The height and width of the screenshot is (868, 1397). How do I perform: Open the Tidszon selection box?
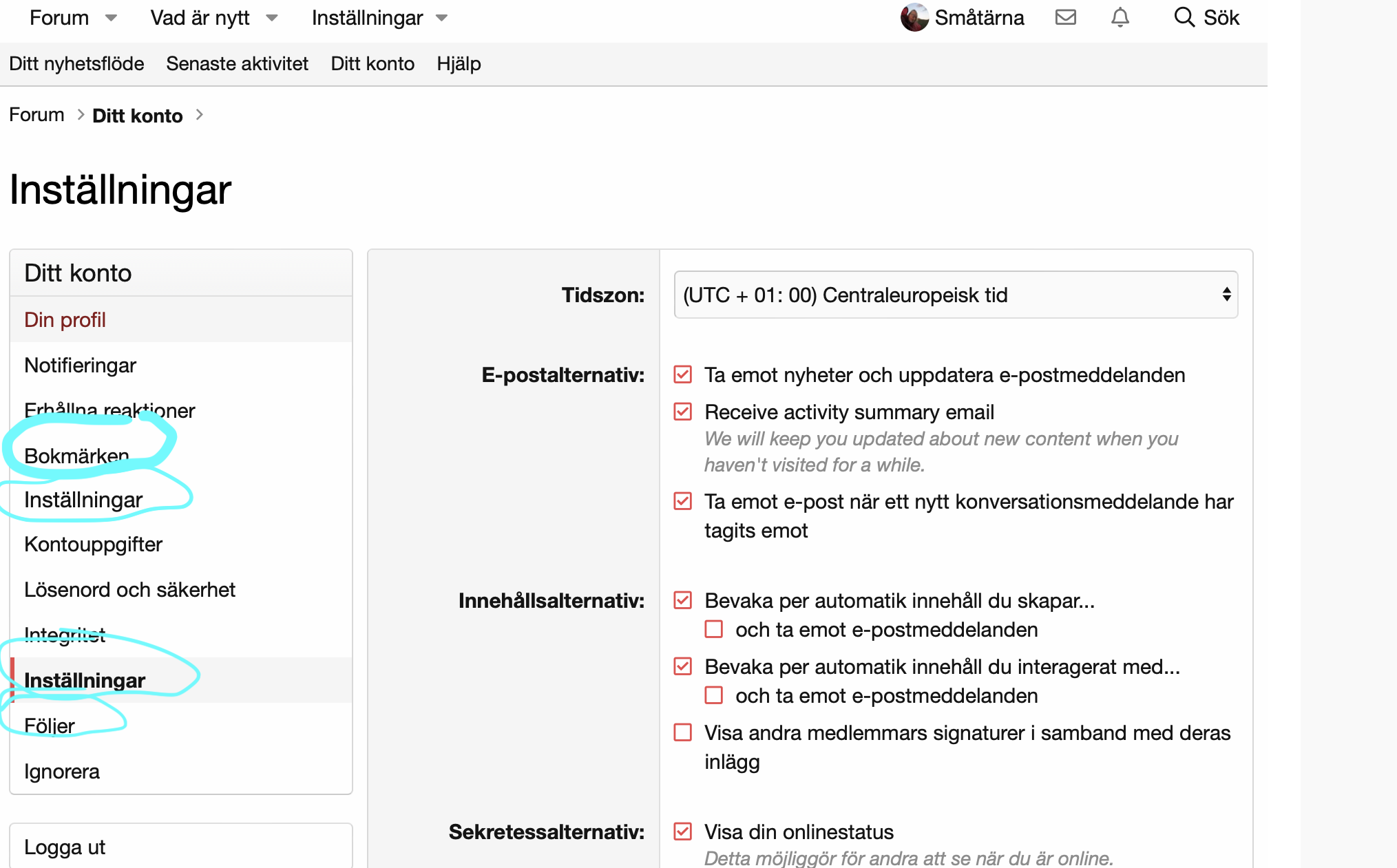pyautogui.click(x=956, y=295)
